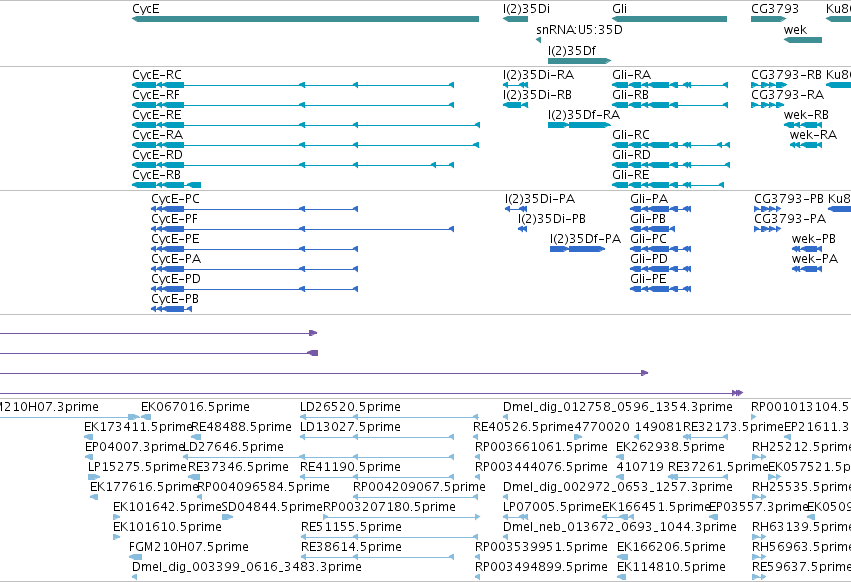This screenshot has height=582, width=851.
Task: Select the CG3793-PA protein label
Action: pos(790,219)
